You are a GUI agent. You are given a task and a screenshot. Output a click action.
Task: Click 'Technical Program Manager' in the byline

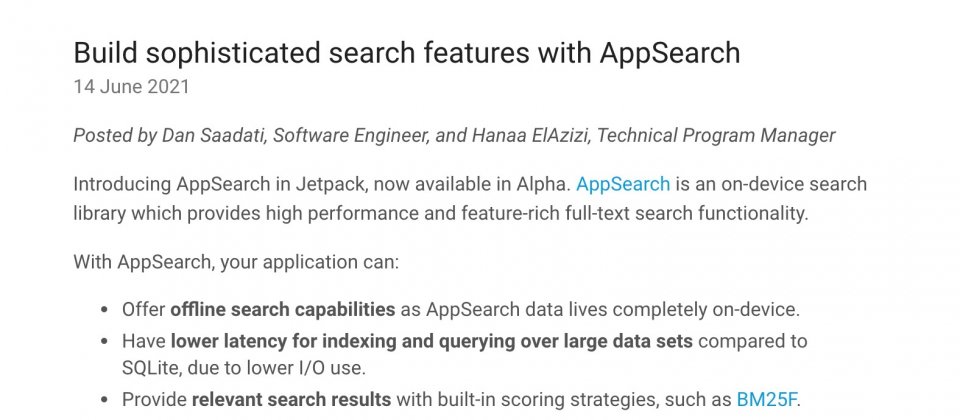[x=716, y=136]
